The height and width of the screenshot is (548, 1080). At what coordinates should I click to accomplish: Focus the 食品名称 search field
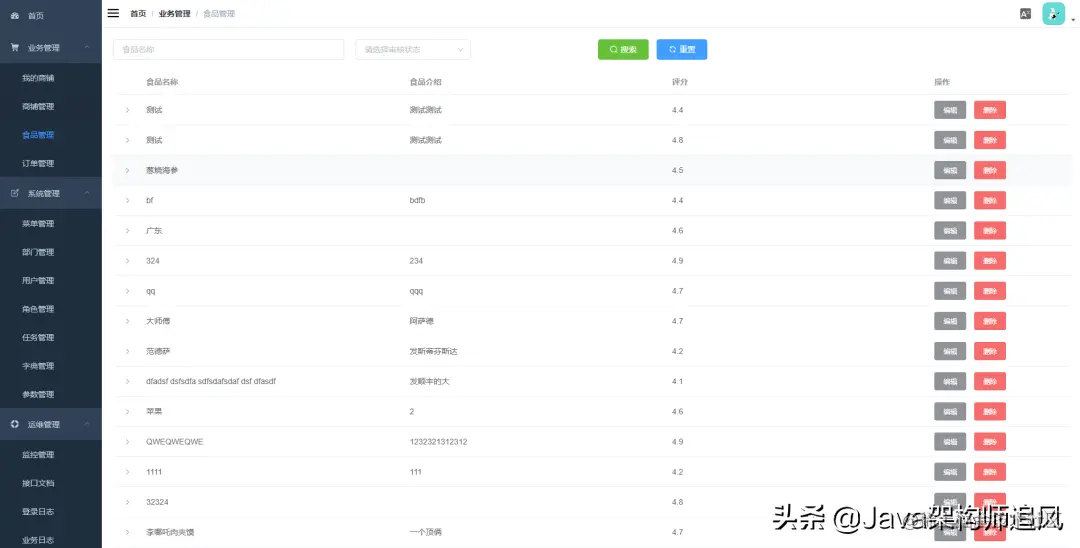click(229, 50)
